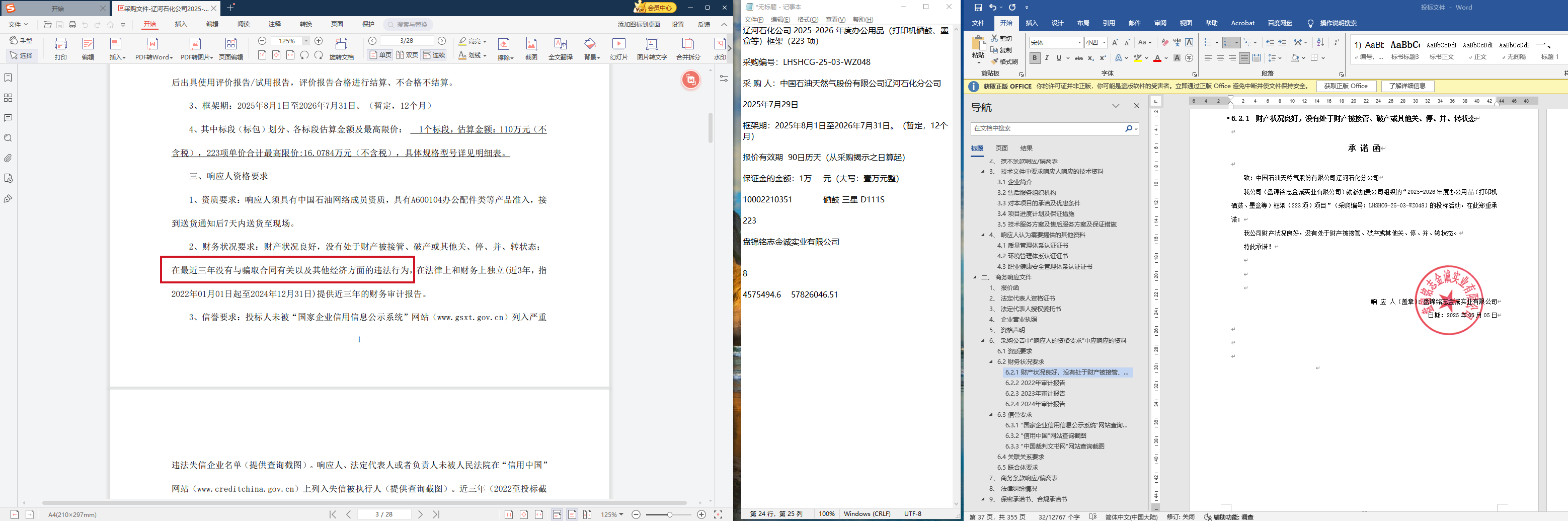Select 4.1 质量管理体系认证证书 heading

click(x=1033, y=246)
